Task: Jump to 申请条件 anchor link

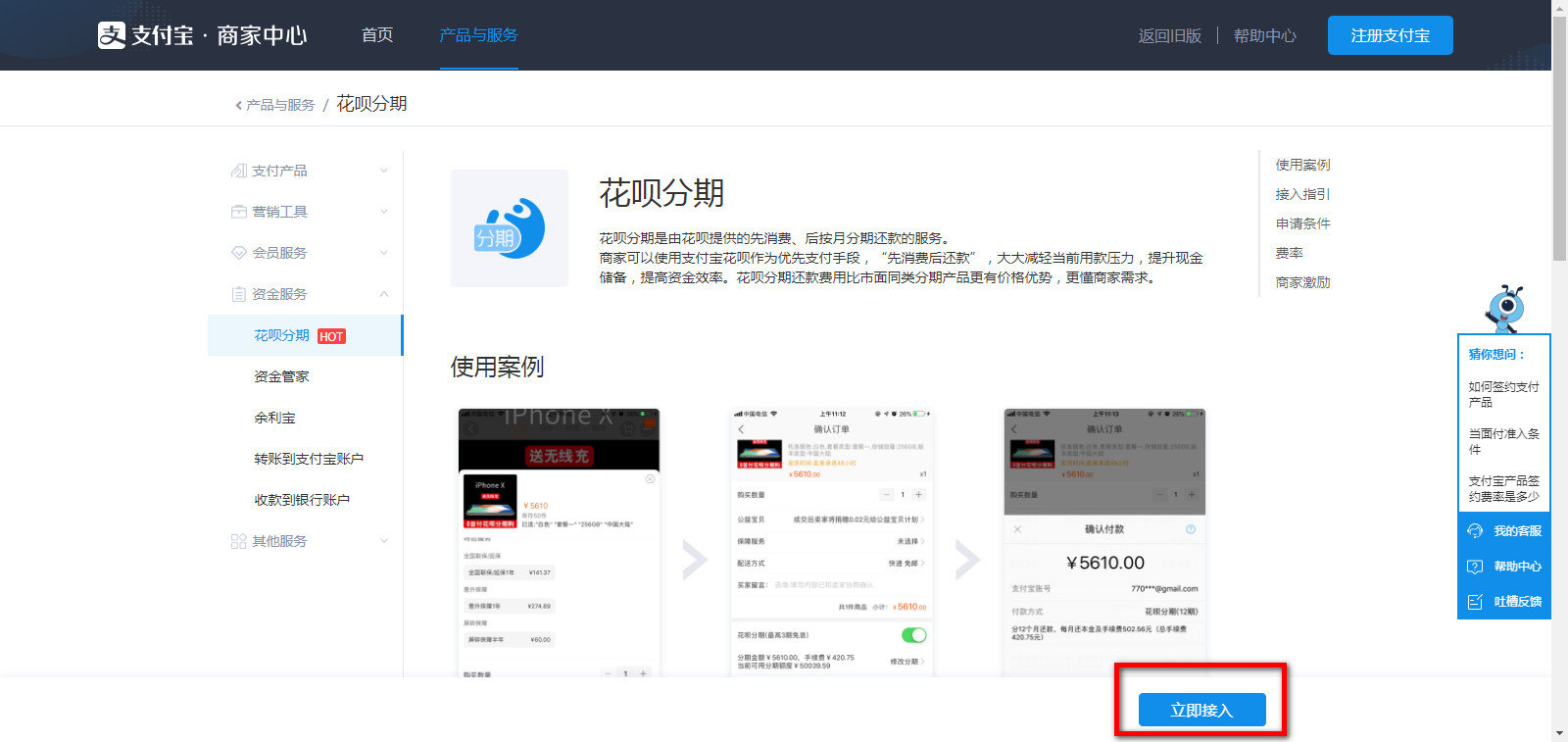Action: pyautogui.click(x=1303, y=223)
